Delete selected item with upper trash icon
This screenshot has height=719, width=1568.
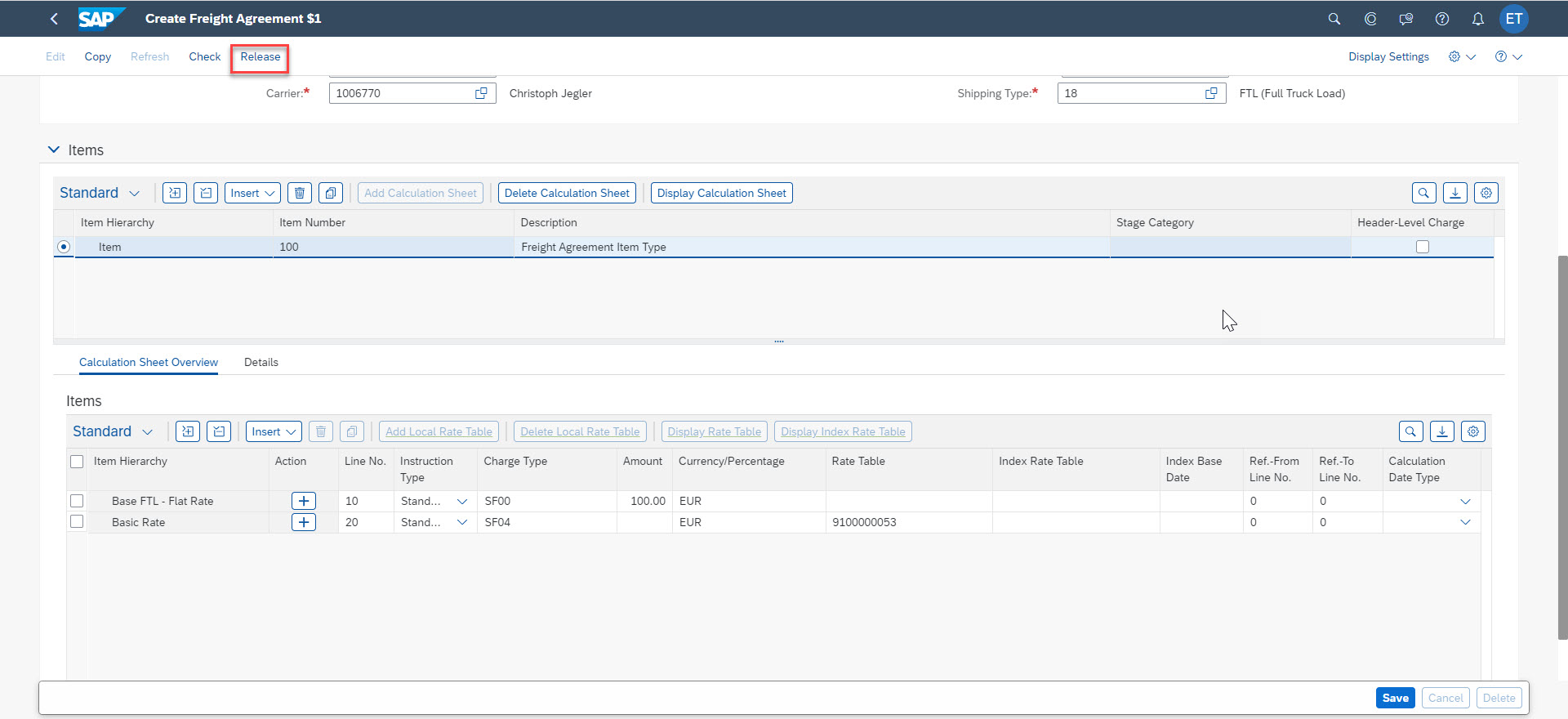299,193
